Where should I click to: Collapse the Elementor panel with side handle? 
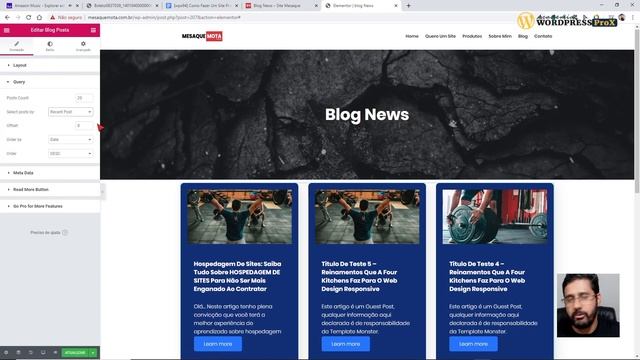(x=102, y=191)
